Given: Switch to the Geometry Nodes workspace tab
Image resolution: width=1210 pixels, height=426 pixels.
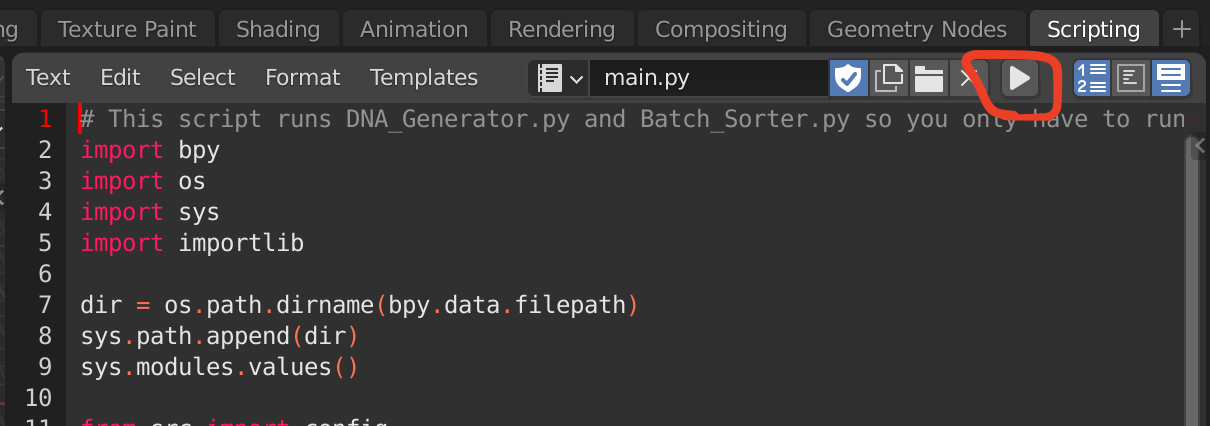Looking at the screenshot, I should click(x=917, y=29).
